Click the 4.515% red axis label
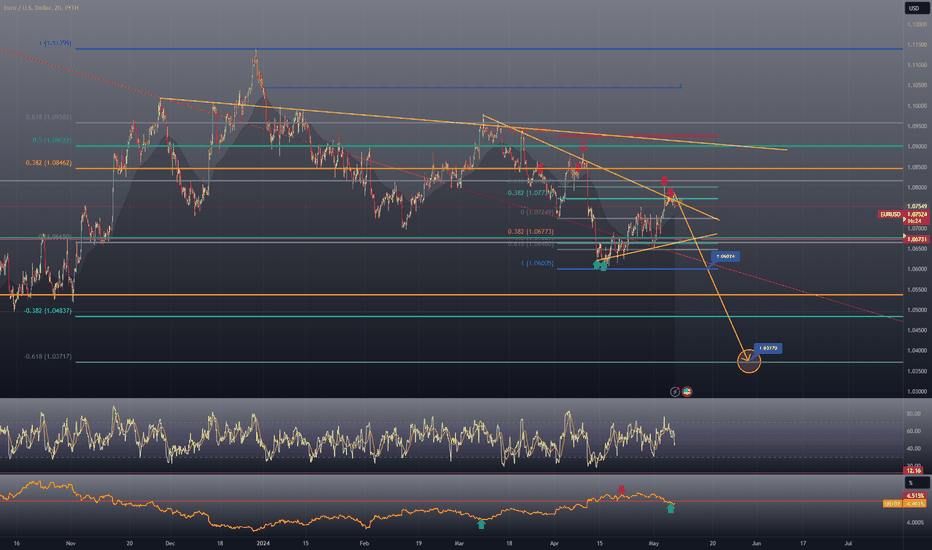This screenshot has height=550, width=932. [x=915, y=496]
